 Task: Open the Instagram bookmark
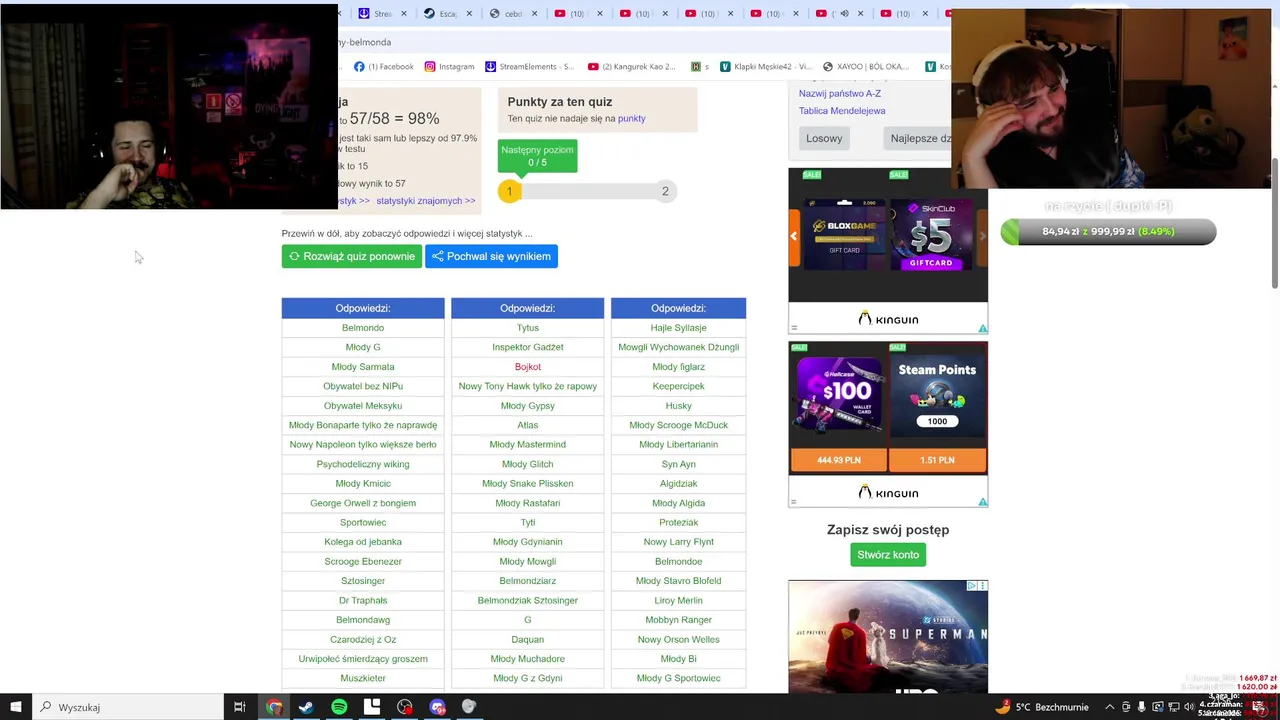pyautogui.click(x=449, y=67)
